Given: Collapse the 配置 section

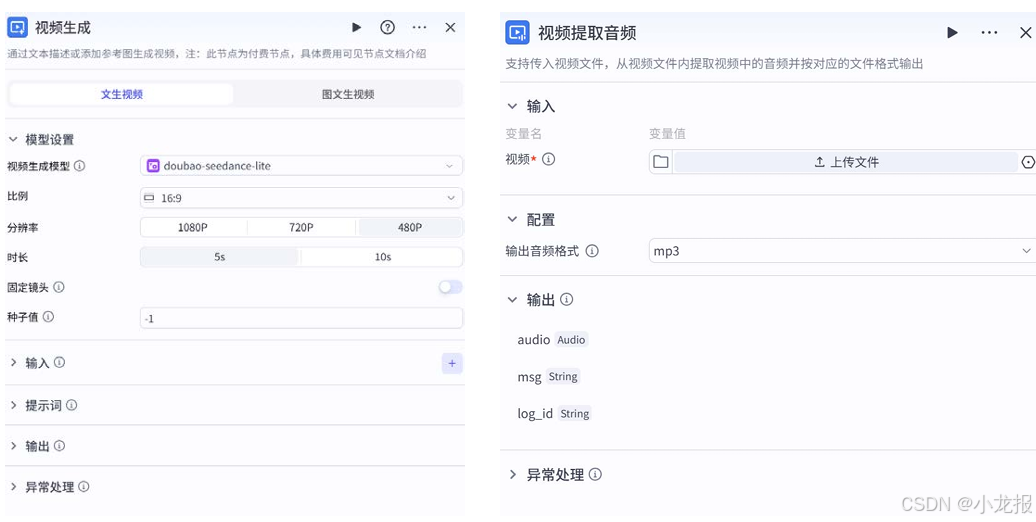Looking at the screenshot, I should point(512,219).
